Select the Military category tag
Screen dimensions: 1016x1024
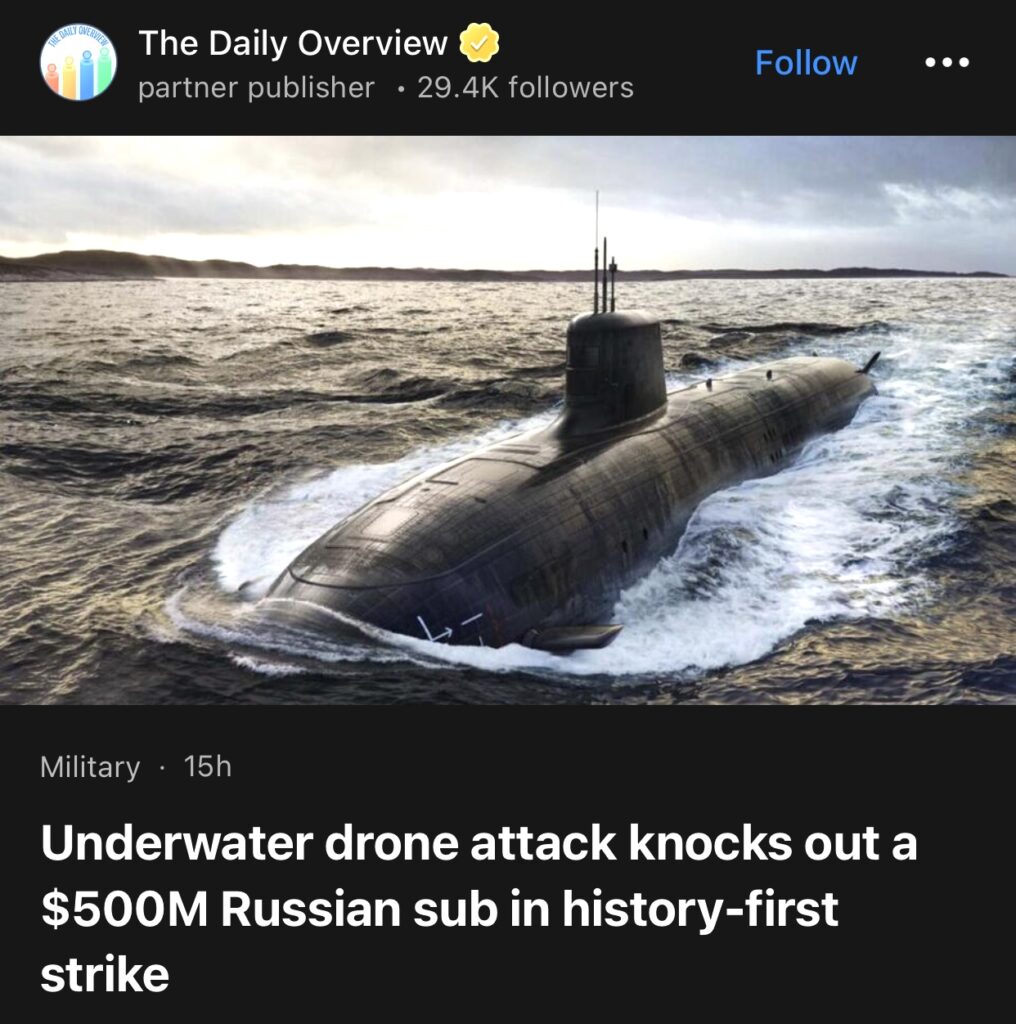[90, 767]
